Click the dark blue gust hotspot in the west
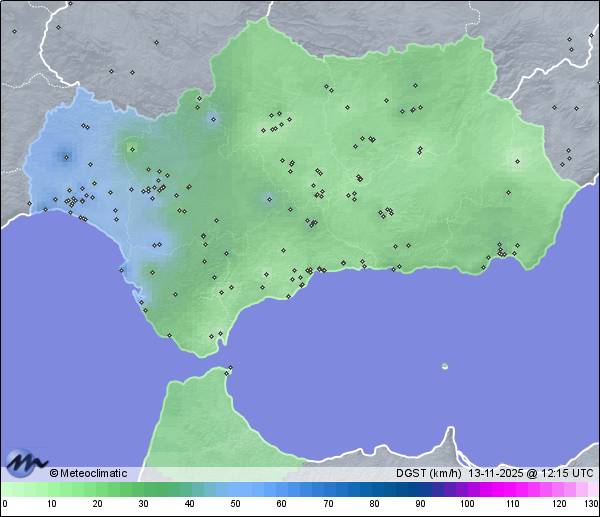 [x=66, y=155]
